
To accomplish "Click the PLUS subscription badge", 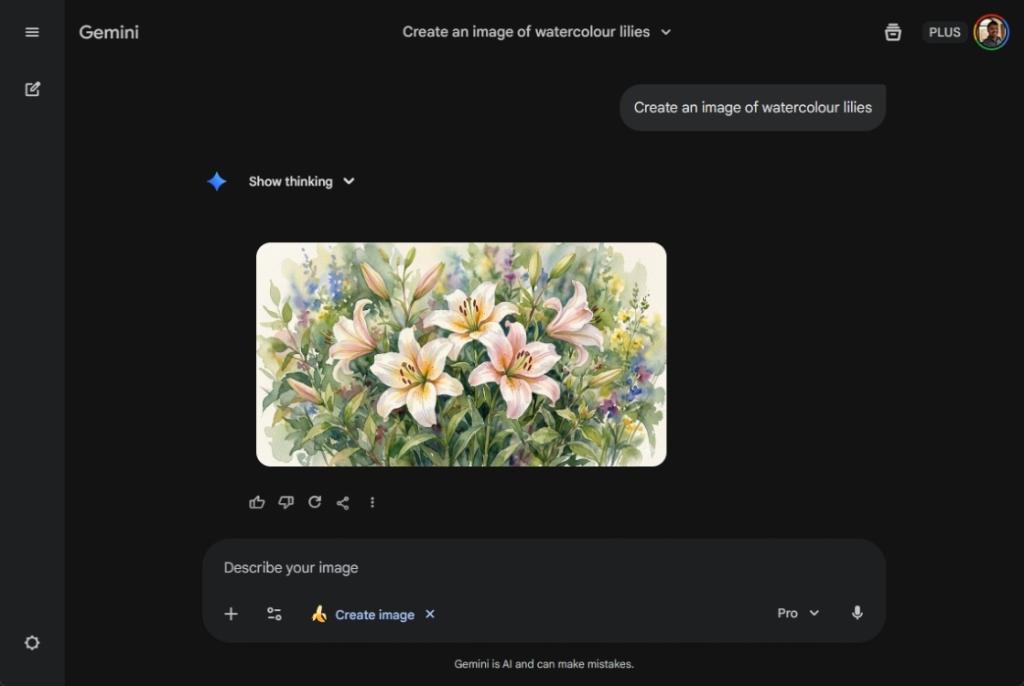I will pos(944,32).
